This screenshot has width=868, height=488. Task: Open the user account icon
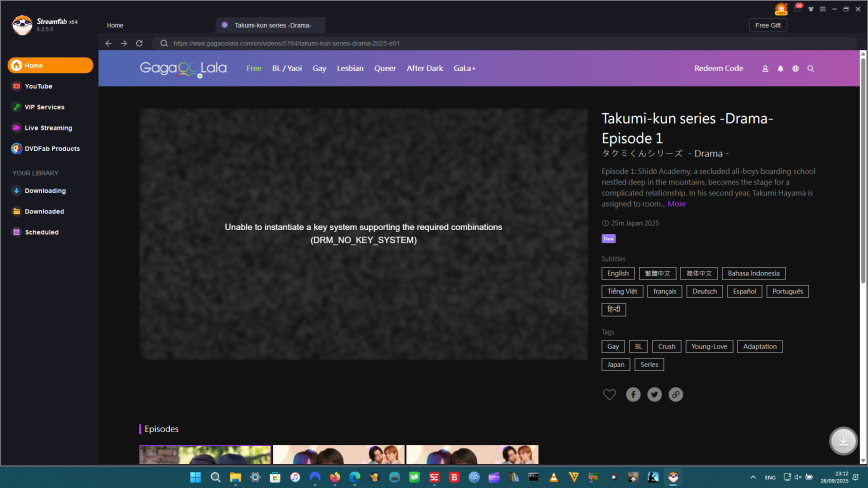(765, 69)
